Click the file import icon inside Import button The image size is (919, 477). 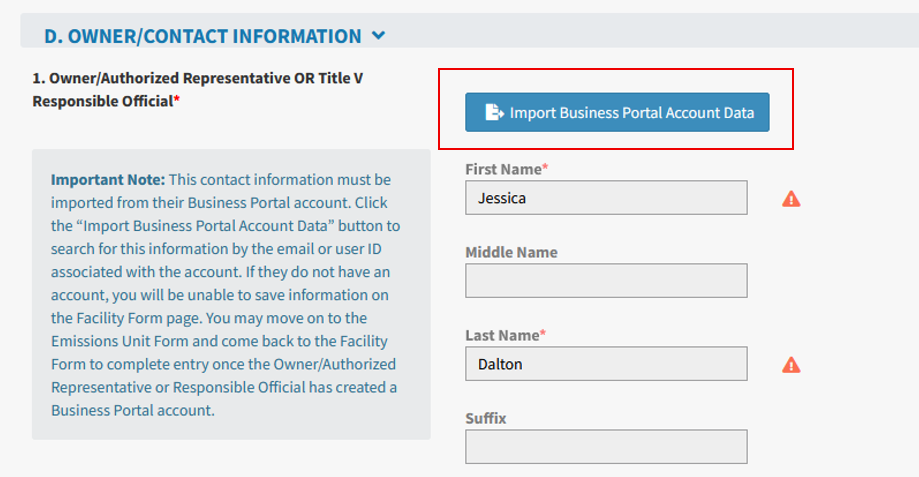tap(494, 112)
